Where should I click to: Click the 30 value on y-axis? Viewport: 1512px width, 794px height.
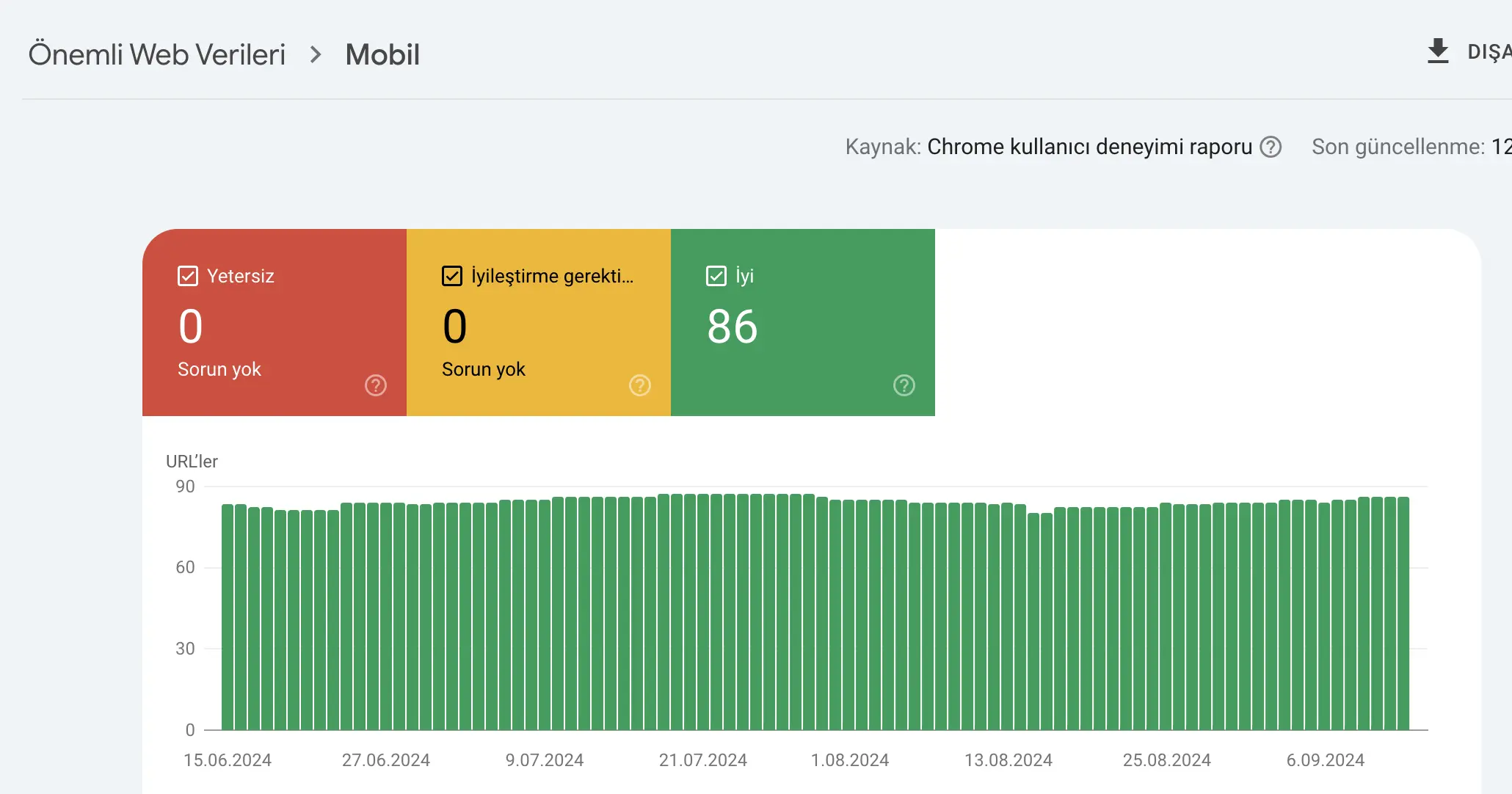pyautogui.click(x=185, y=649)
